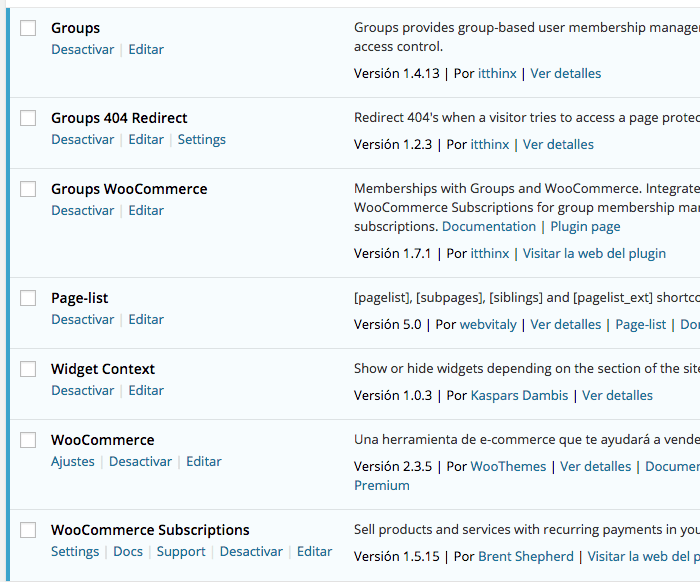Viewport: 700px width, 582px height.
Task: Click the text 'Versión 2.3.5'
Action: pos(393,466)
